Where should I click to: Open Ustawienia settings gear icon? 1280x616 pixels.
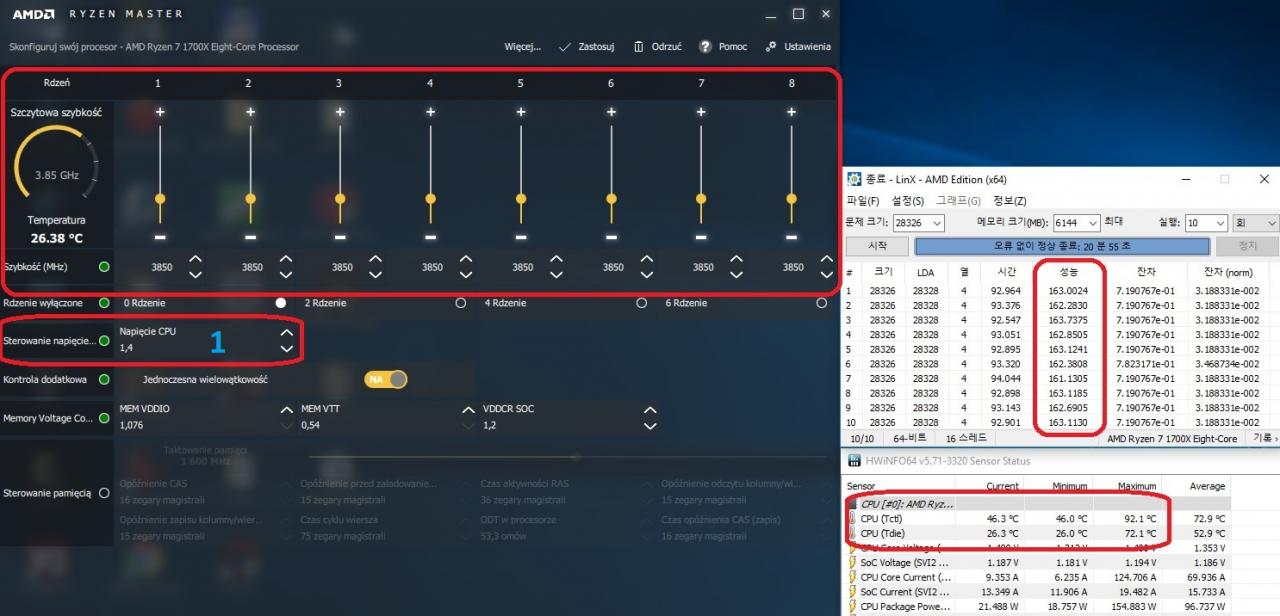(770, 47)
